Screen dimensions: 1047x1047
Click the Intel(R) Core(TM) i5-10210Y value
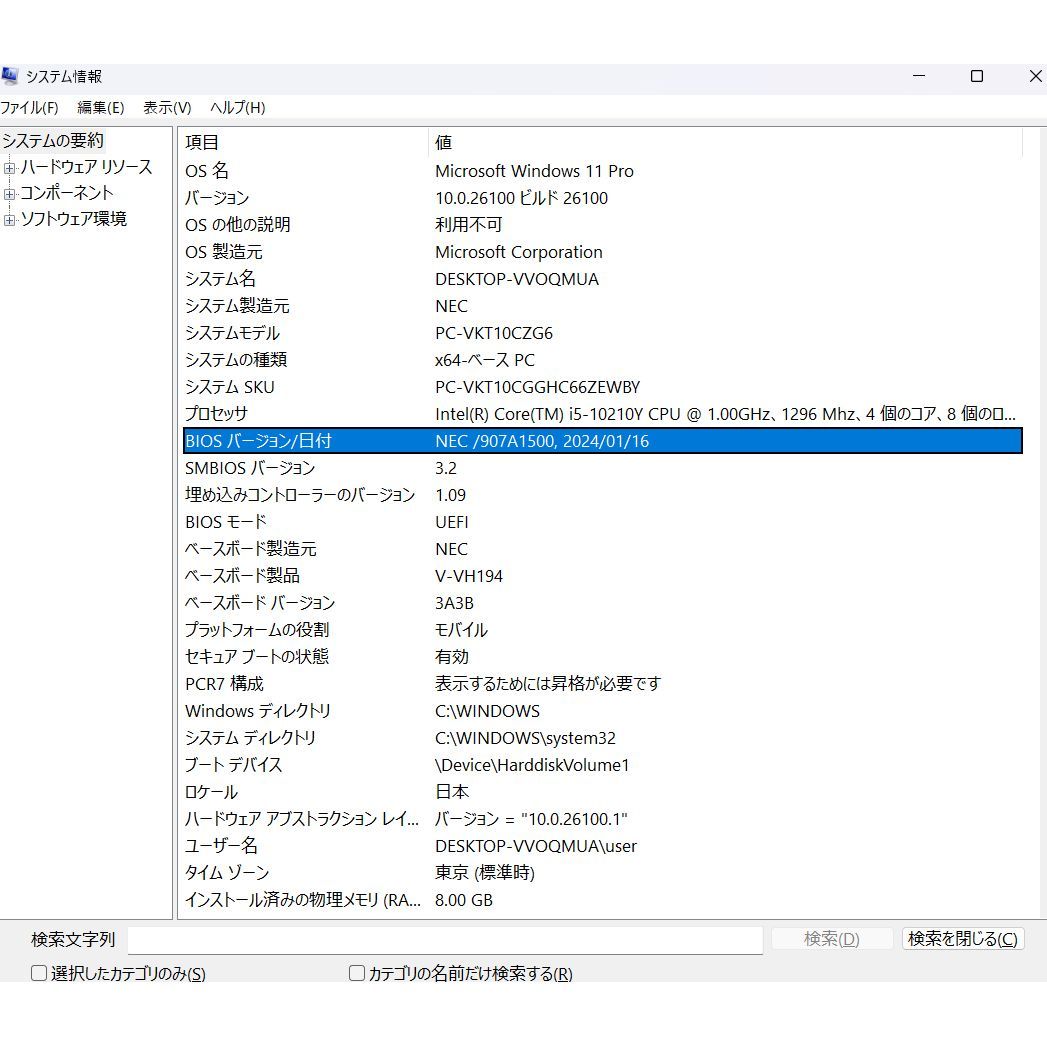725,414
